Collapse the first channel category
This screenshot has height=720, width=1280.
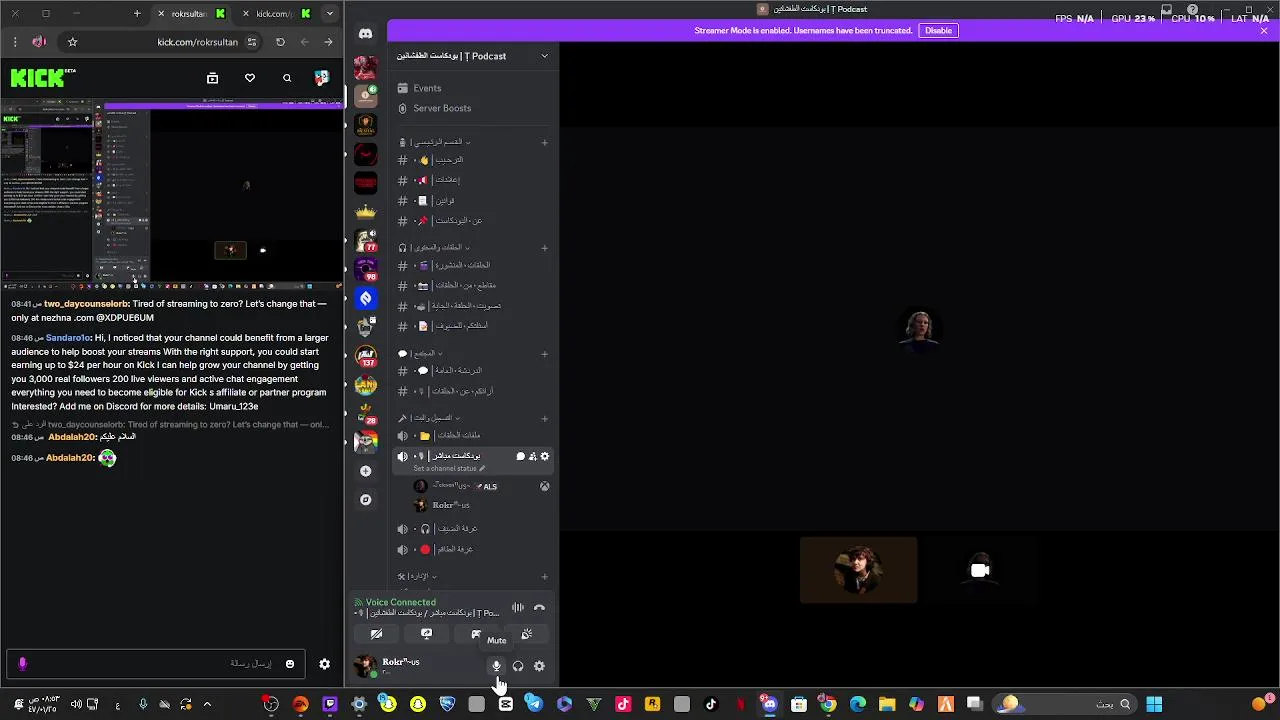click(435, 142)
